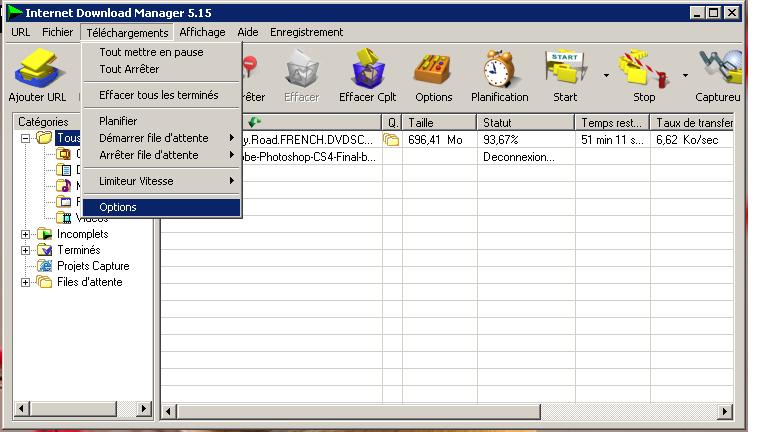Open dropdown arrow next to Start
This screenshot has height=432, width=757.
tap(606, 76)
